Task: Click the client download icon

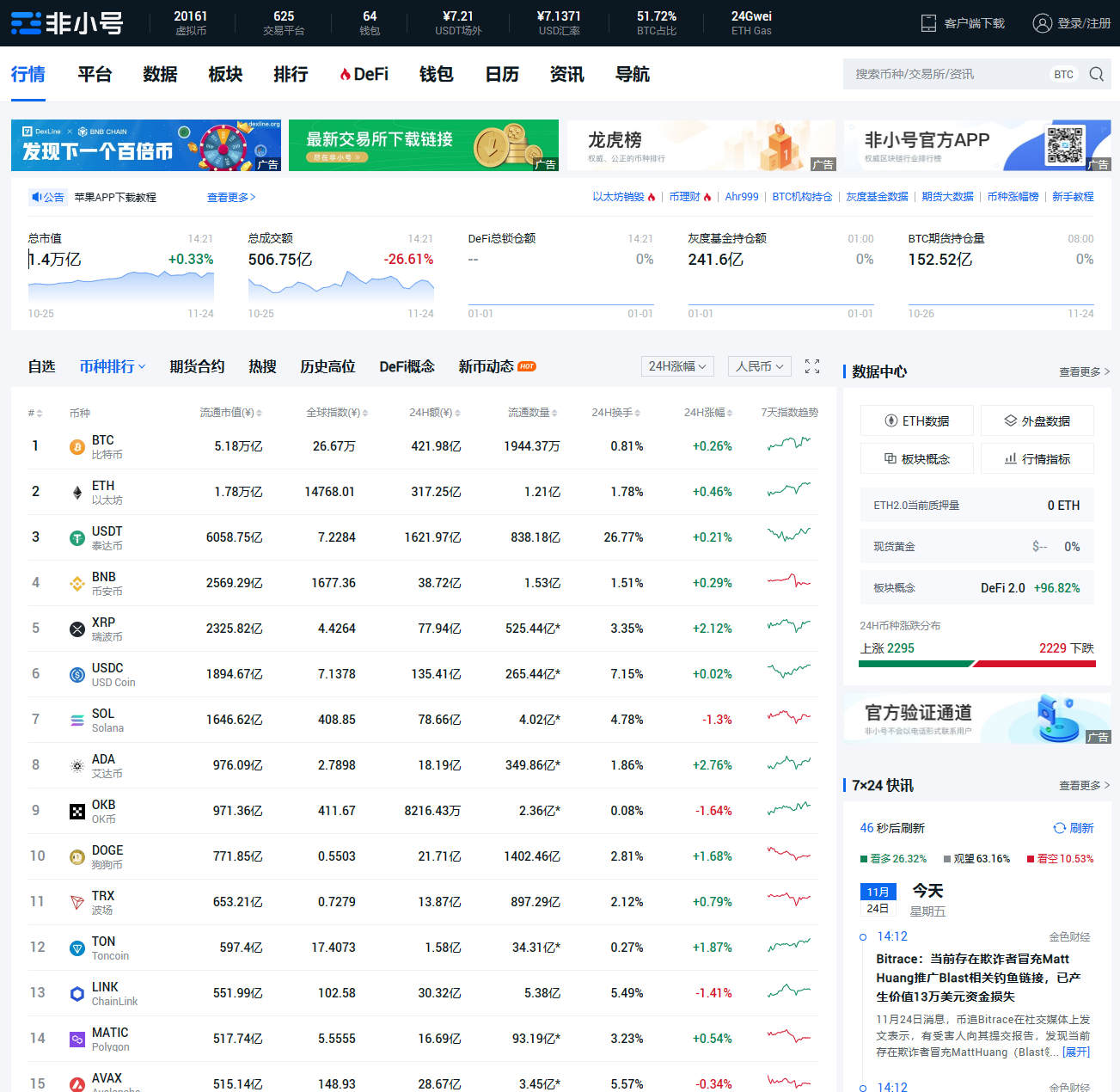Action: click(928, 23)
